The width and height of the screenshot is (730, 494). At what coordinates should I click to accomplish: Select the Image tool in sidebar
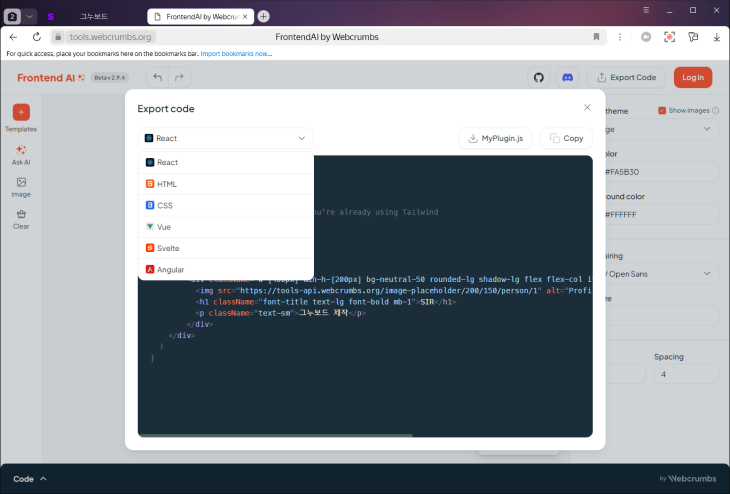click(x=21, y=187)
